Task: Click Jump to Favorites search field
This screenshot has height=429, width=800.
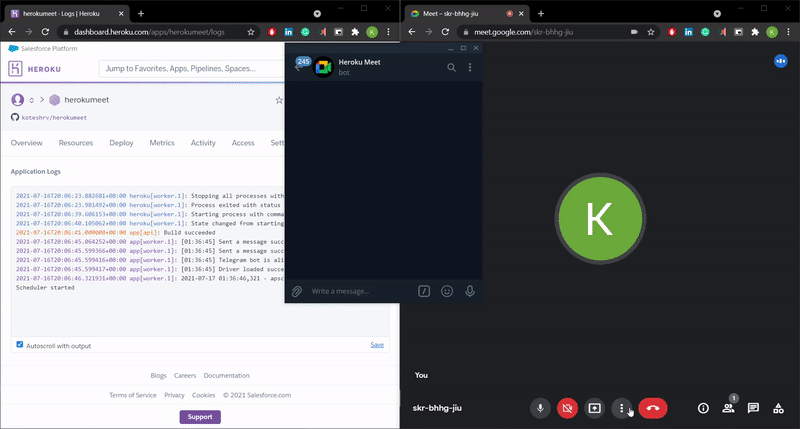Action: (x=191, y=68)
